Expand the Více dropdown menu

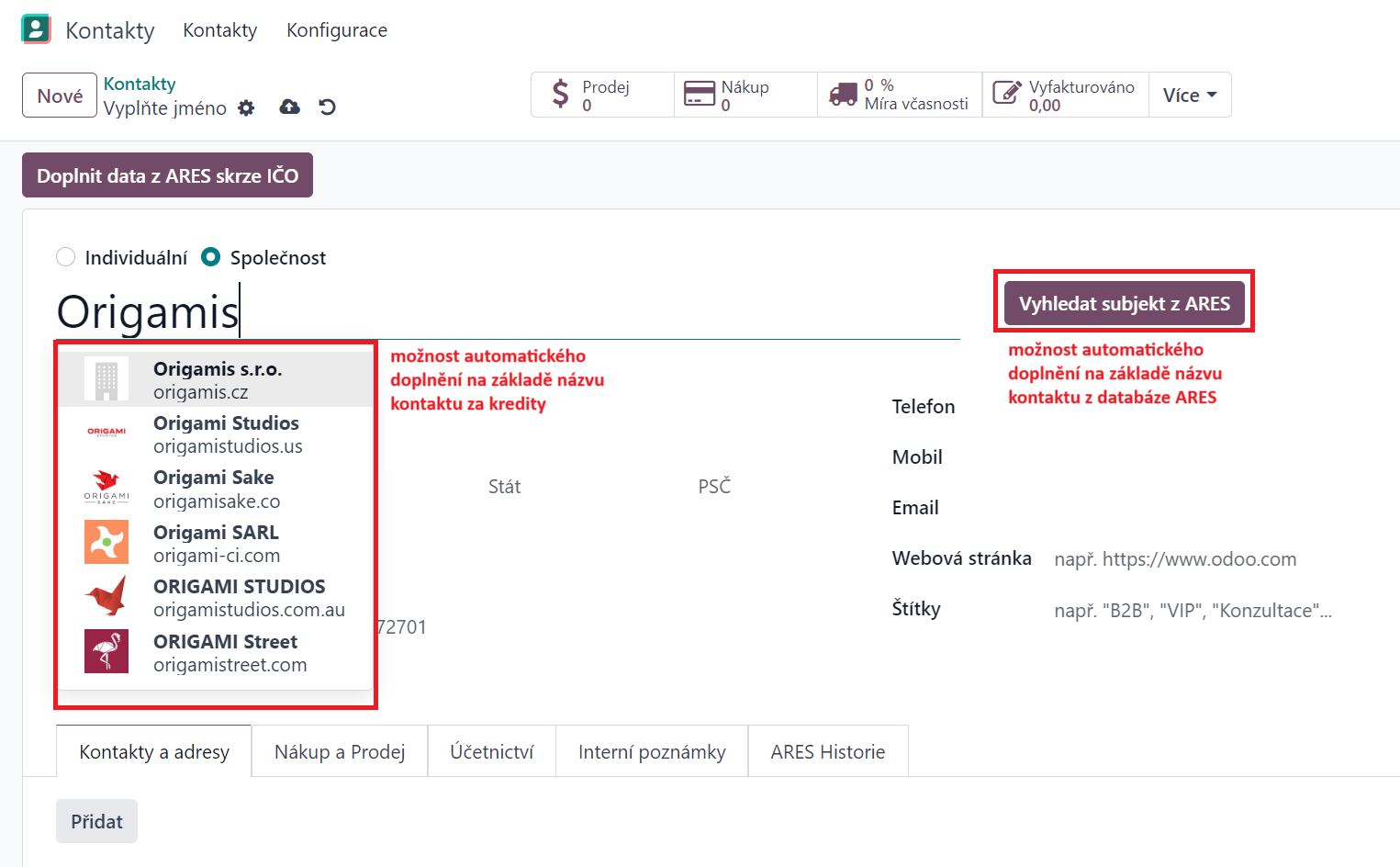tap(1190, 95)
